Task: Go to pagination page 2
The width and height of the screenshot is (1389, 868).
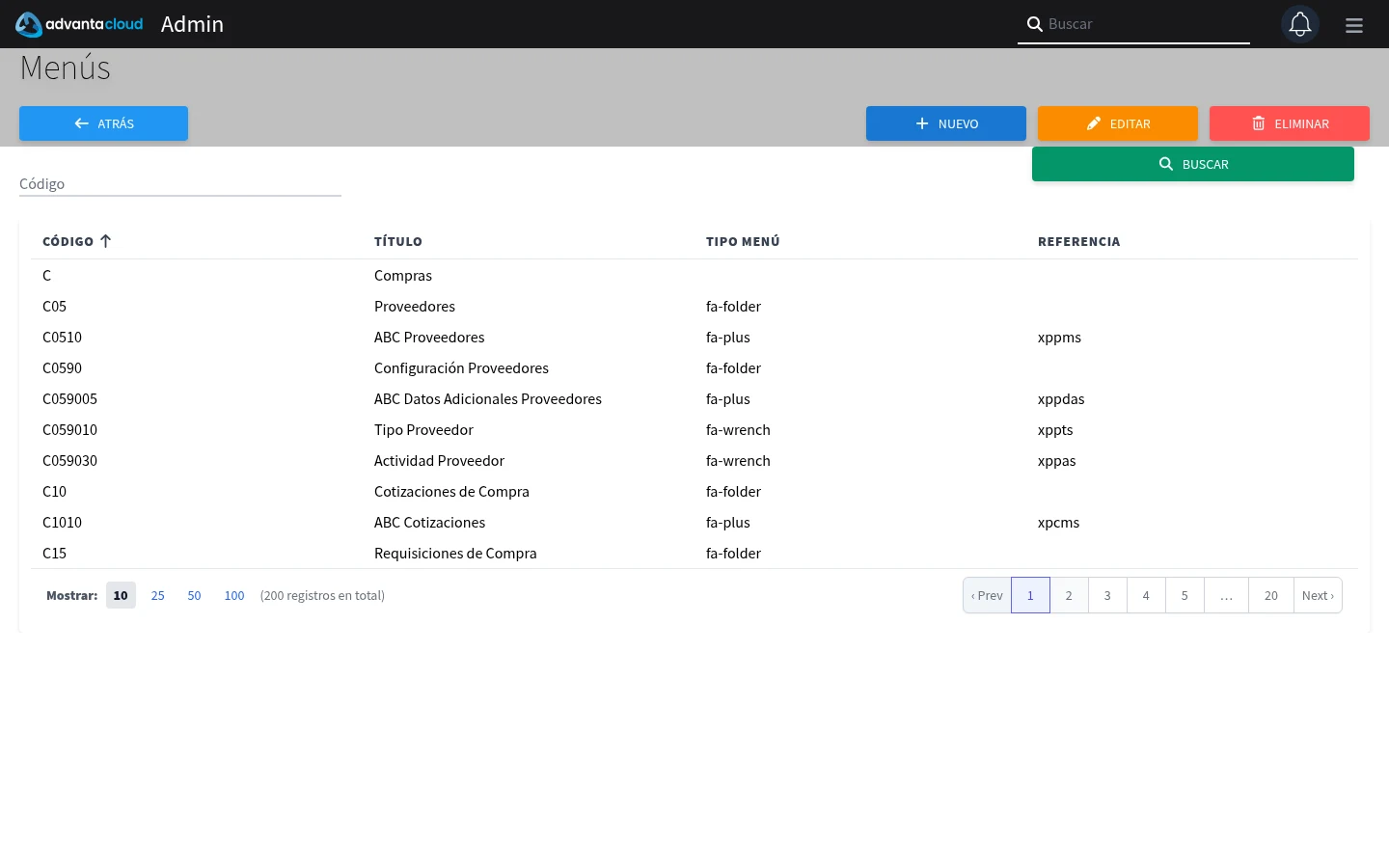Action: 1069,595
